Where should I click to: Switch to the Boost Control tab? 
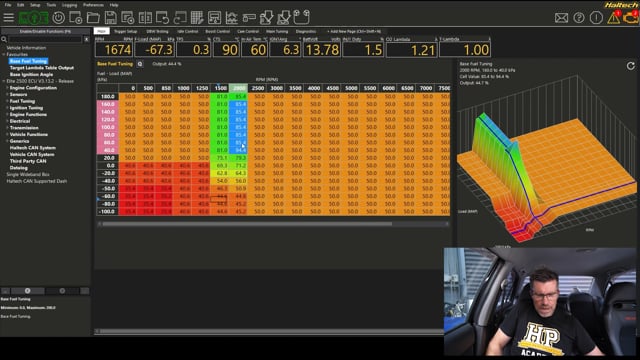[x=218, y=31]
